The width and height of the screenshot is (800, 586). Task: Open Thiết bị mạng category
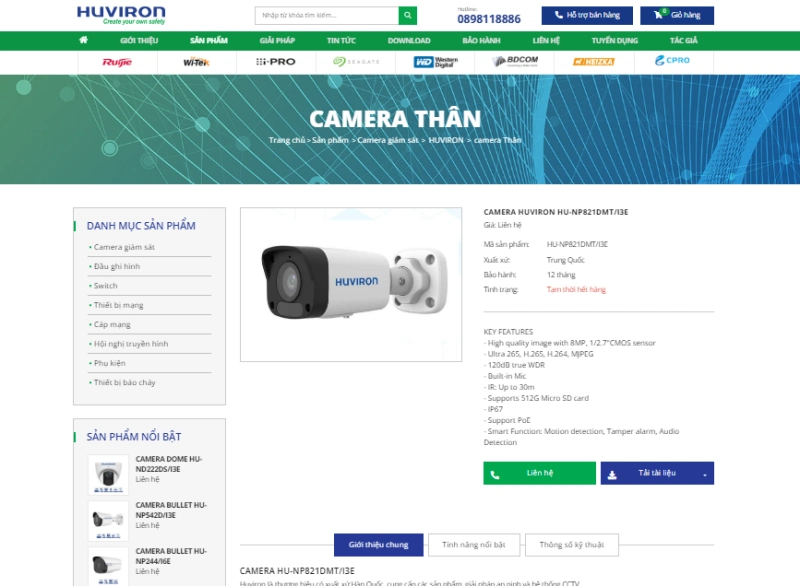(118, 305)
